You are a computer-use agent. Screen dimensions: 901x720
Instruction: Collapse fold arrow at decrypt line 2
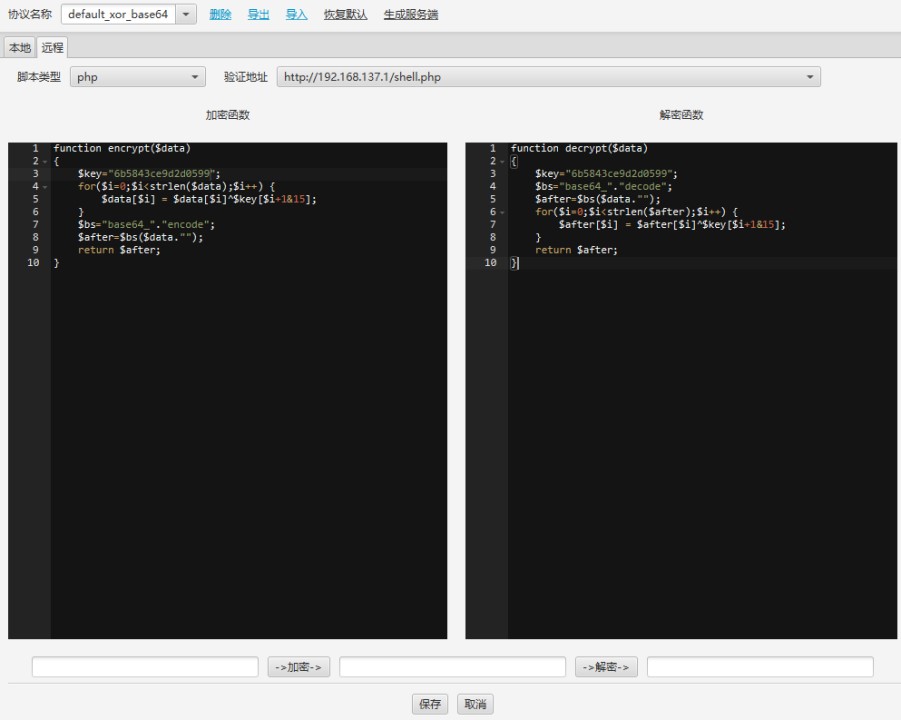[x=502, y=161]
